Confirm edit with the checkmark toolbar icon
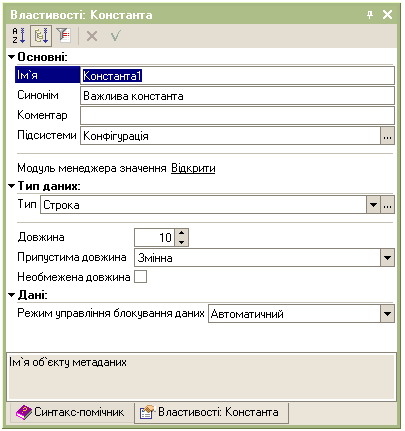The width and height of the screenshot is (405, 431). [116, 36]
